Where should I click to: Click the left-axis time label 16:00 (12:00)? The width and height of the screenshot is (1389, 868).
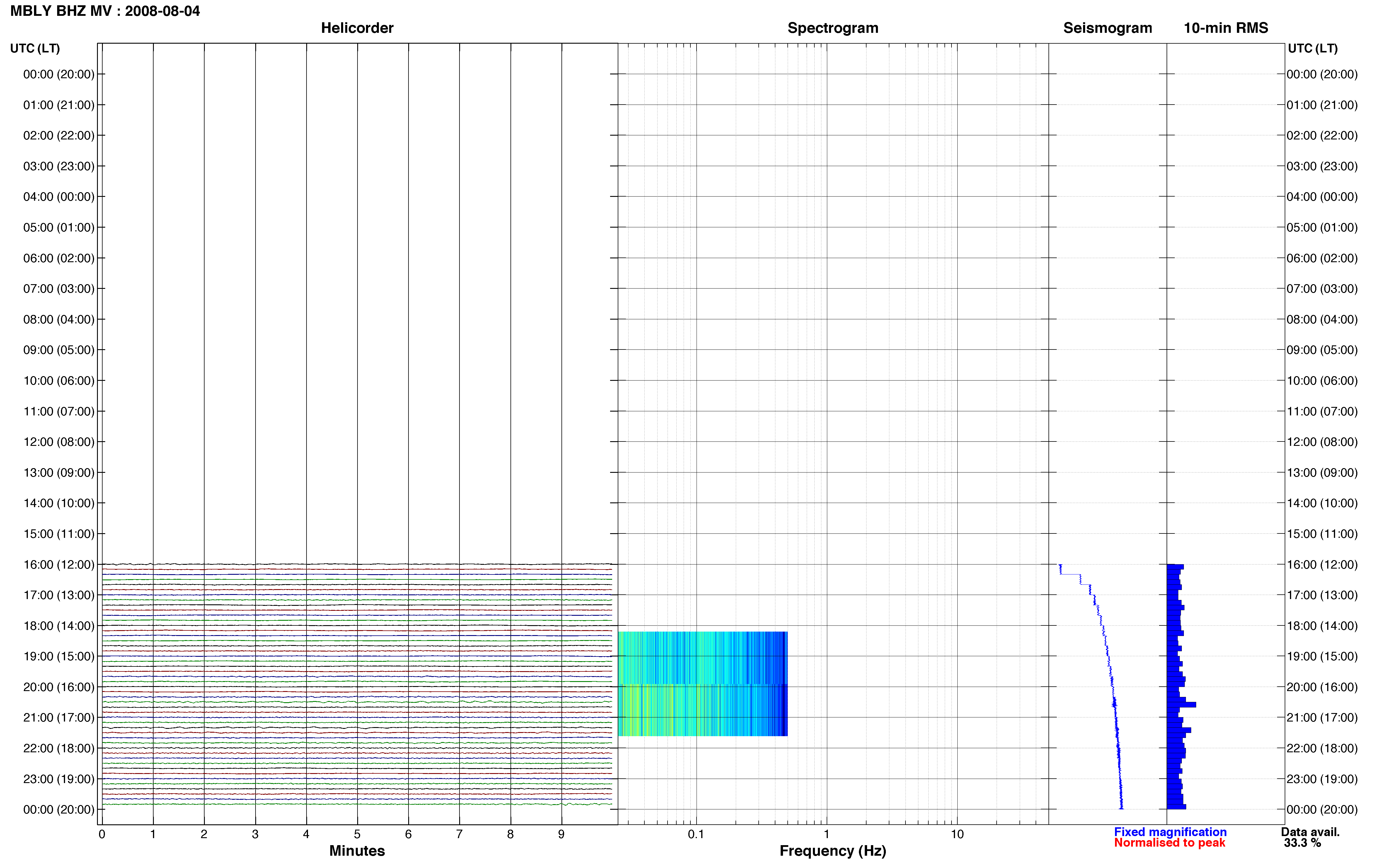click(59, 564)
